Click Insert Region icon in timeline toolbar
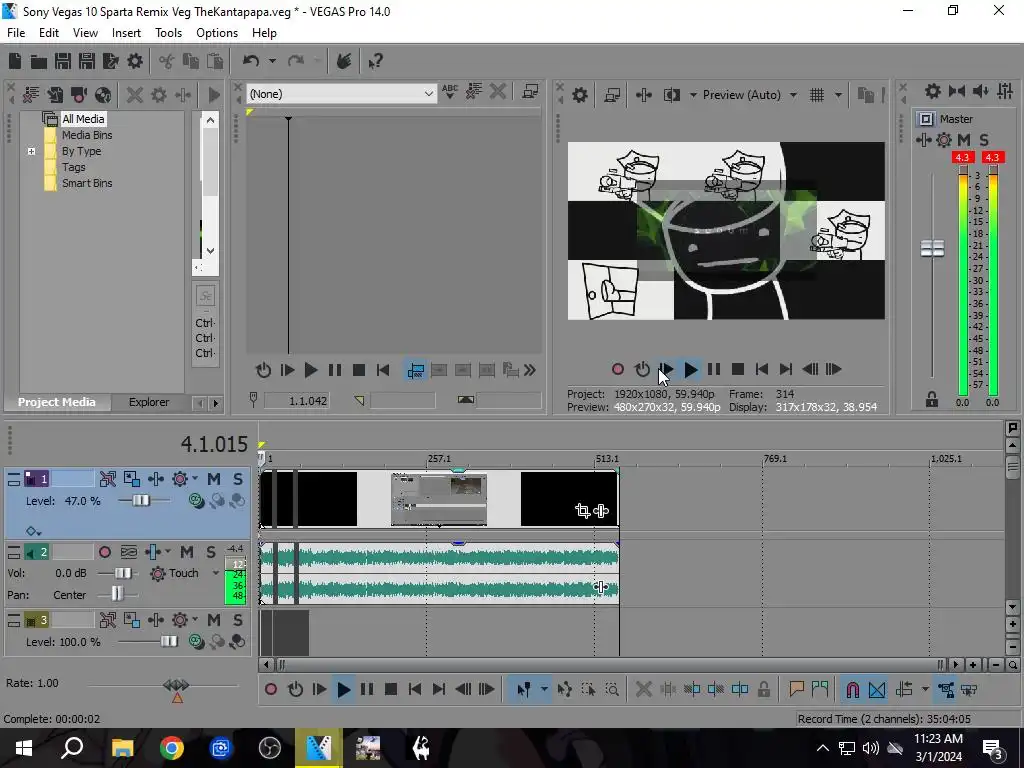 [820, 689]
